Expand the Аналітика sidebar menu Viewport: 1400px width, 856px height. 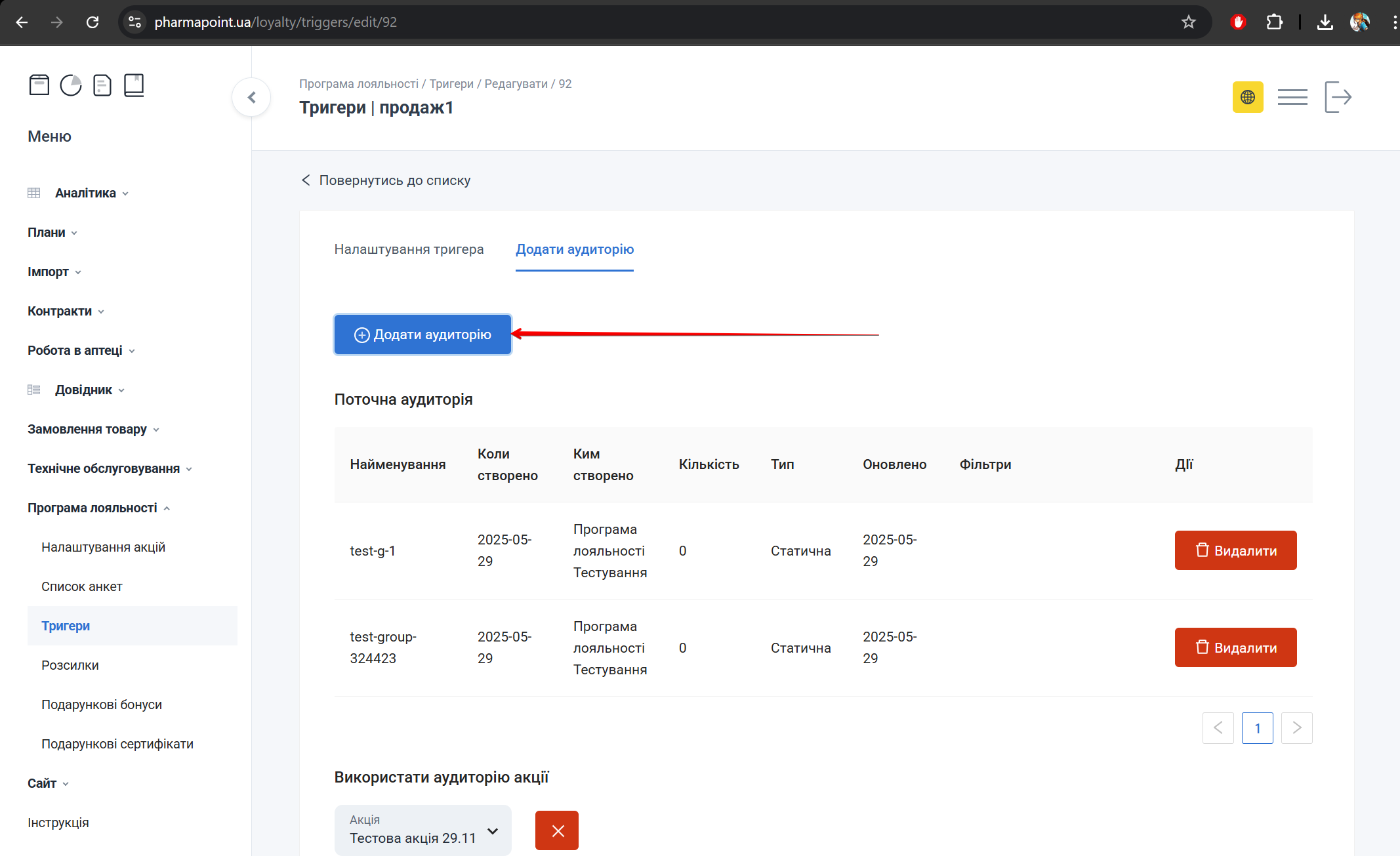85,193
